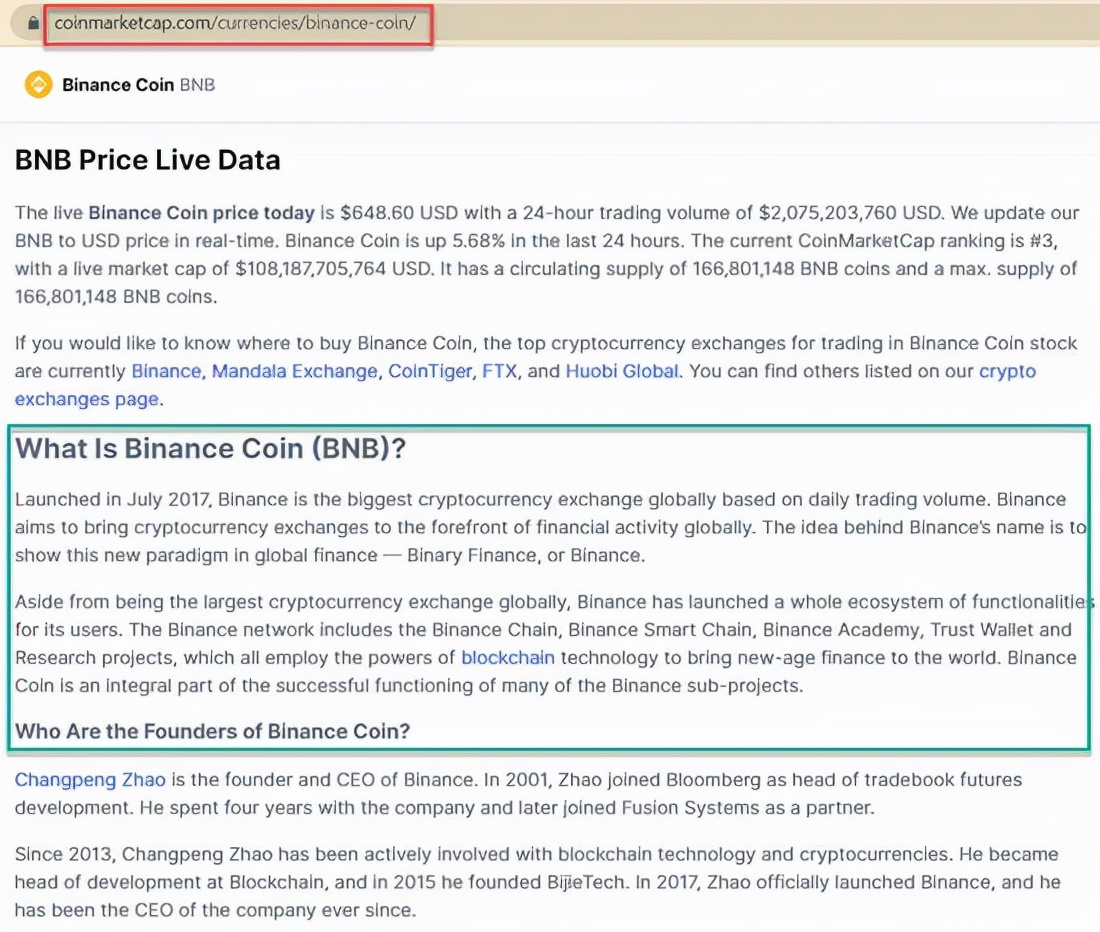Click the #3 CoinMarketCap ranking text
The width and height of the screenshot is (1100, 932).
pos(1041,241)
